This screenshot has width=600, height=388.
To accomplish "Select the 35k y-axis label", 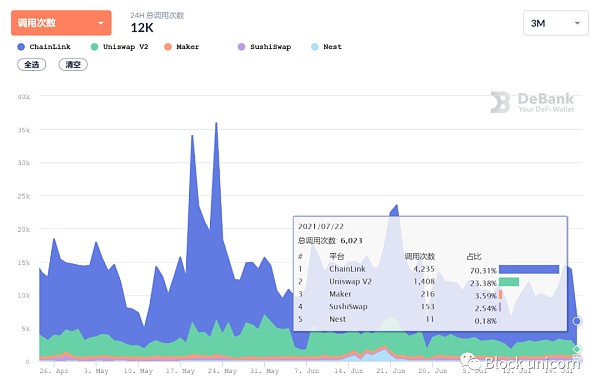I will 23,130.
